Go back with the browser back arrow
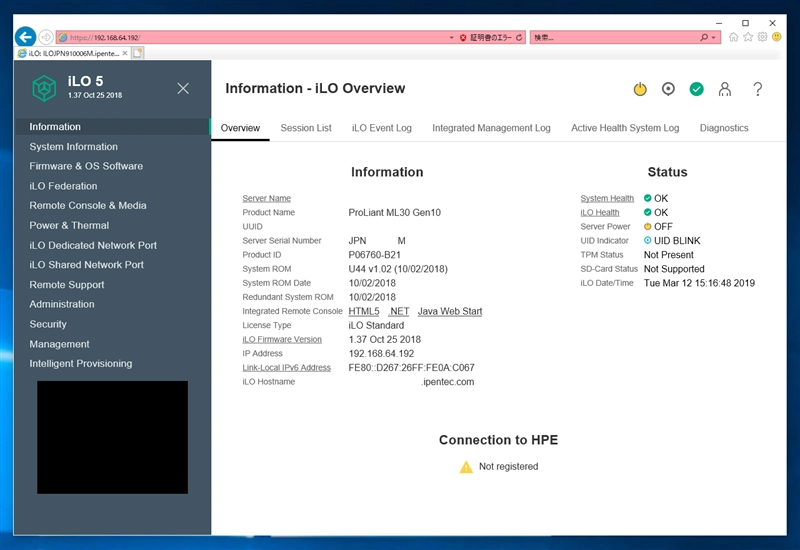The width and height of the screenshot is (800, 550). [26, 37]
